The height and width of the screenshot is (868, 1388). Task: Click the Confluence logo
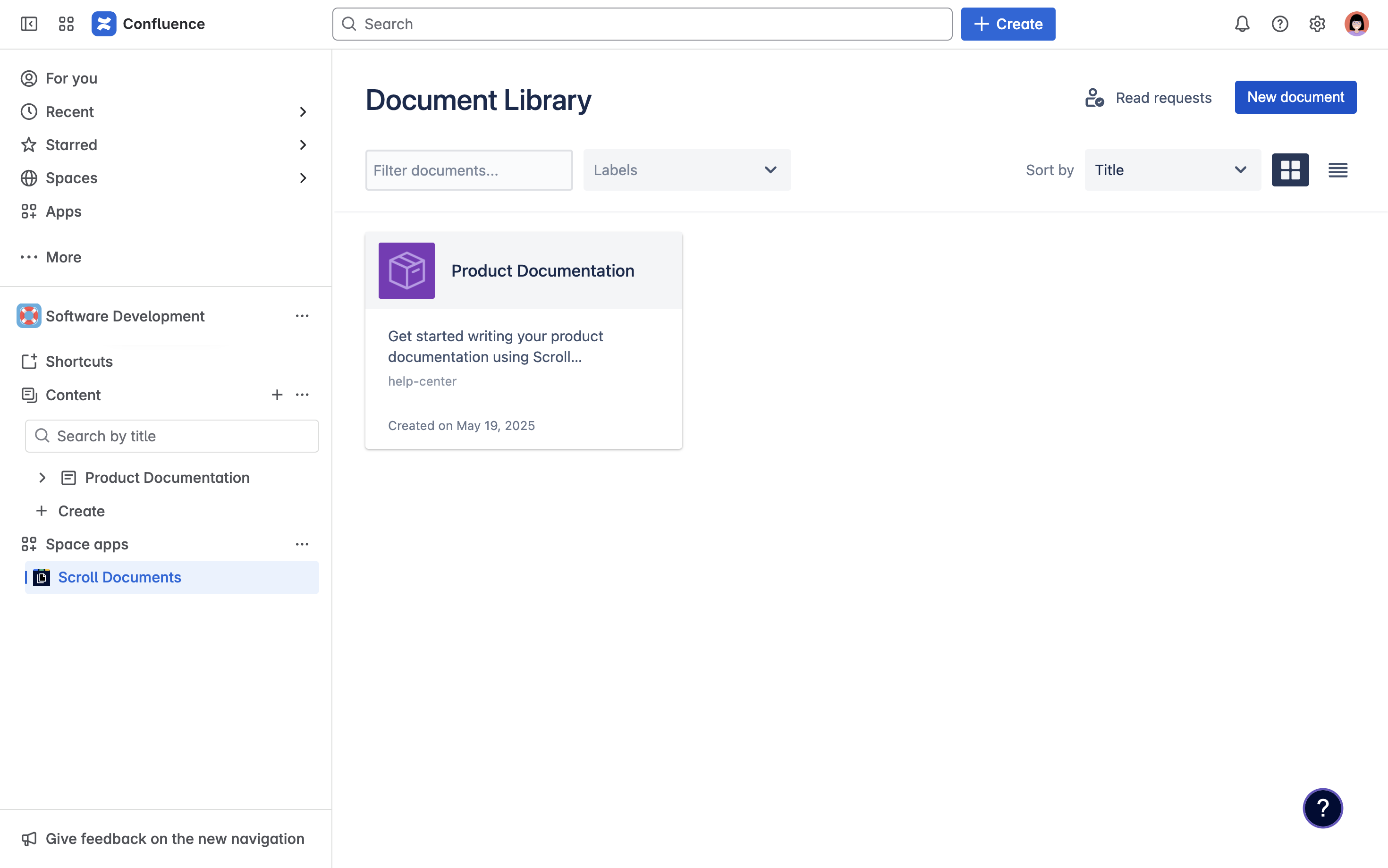[104, 24]
